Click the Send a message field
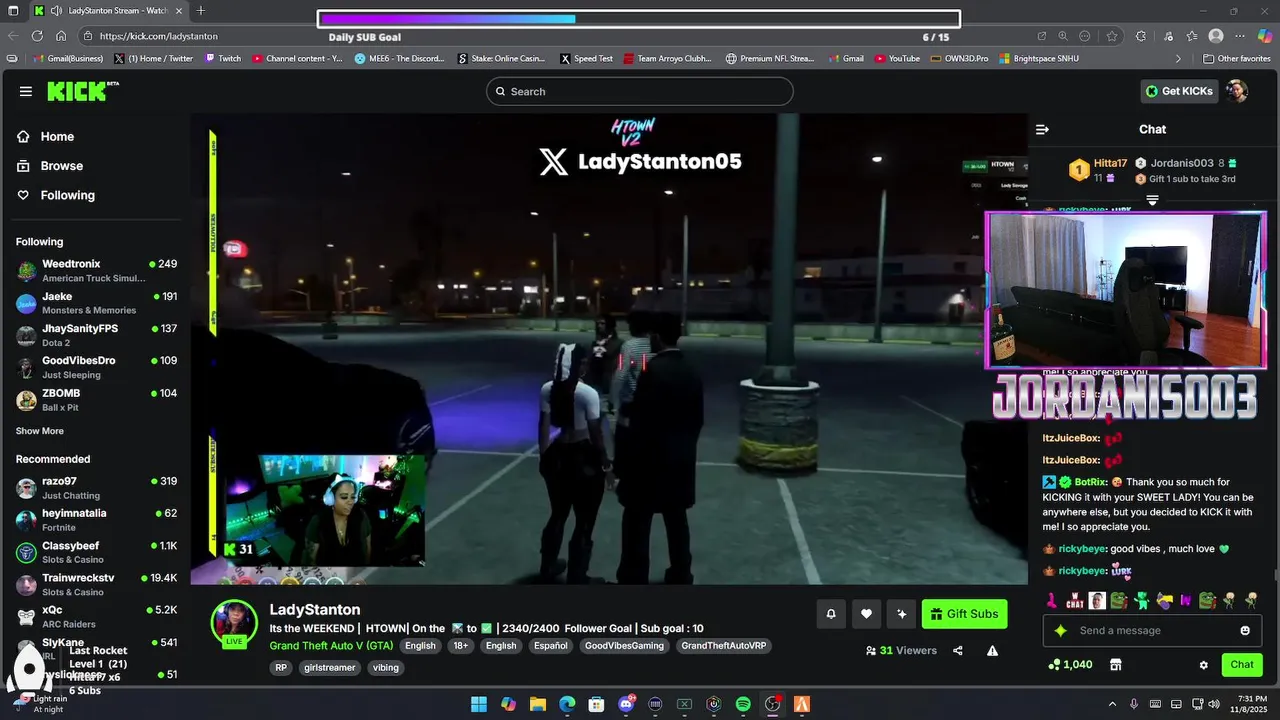Viewport: 1280px width, 720px height. click(x=1150, y=631)
